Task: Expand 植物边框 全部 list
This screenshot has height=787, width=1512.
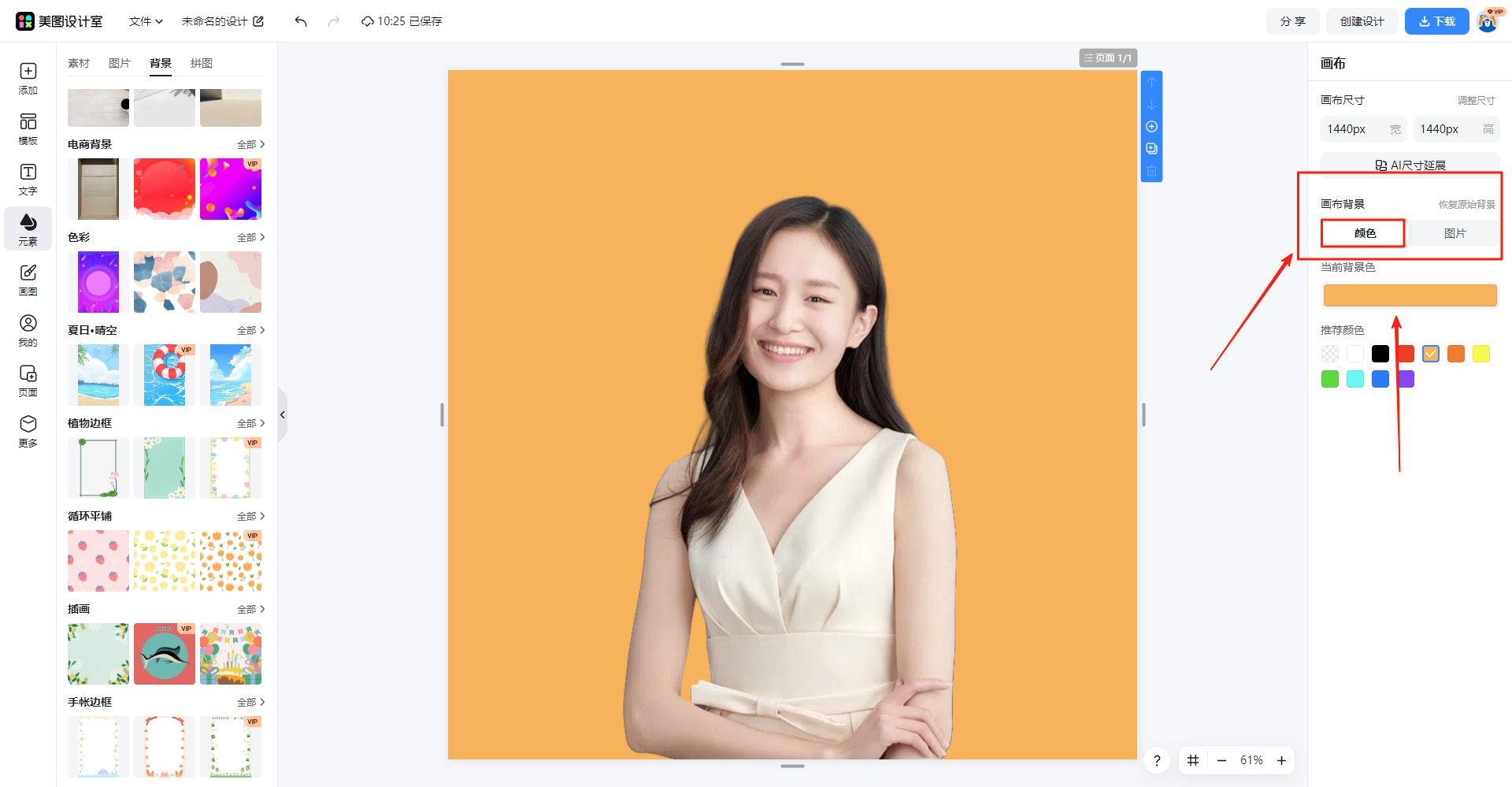Action: point(251,423)
